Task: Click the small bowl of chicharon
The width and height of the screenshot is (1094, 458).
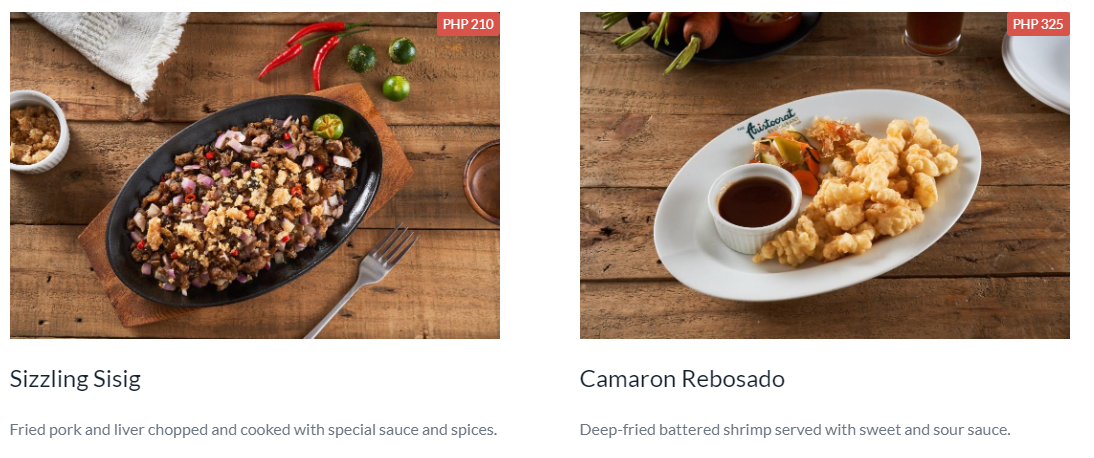Action: 38,133
